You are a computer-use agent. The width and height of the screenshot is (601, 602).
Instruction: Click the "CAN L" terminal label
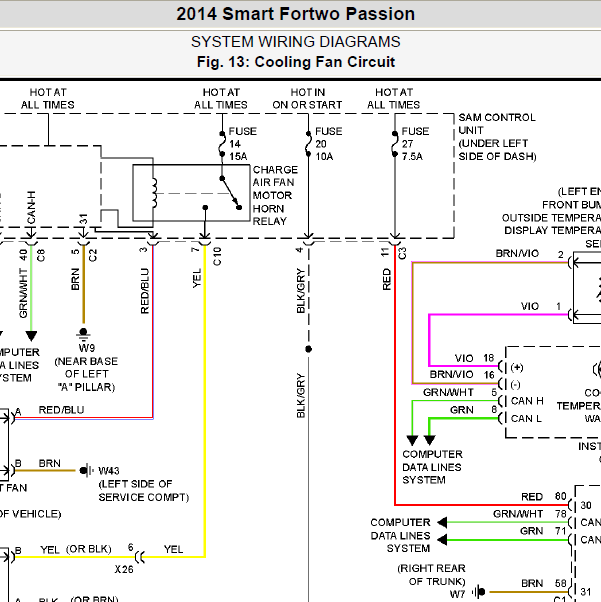click(526, 418)
